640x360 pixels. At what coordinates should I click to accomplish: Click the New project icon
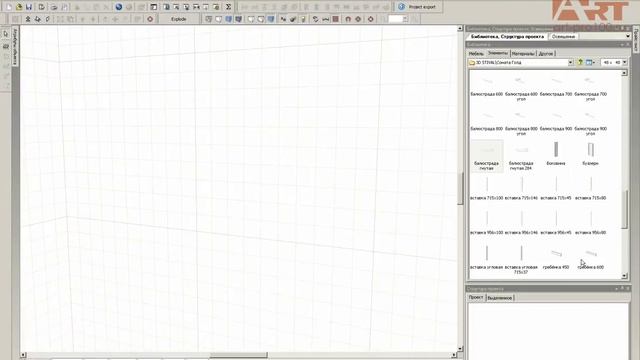[9, 7]
